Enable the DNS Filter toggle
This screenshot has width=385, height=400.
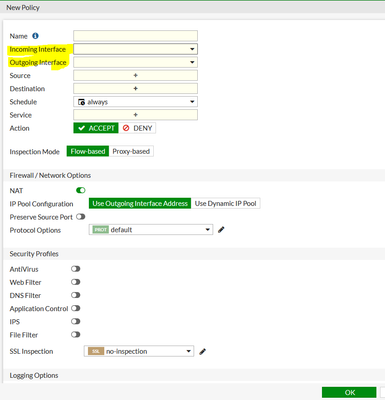pos(76,295)
